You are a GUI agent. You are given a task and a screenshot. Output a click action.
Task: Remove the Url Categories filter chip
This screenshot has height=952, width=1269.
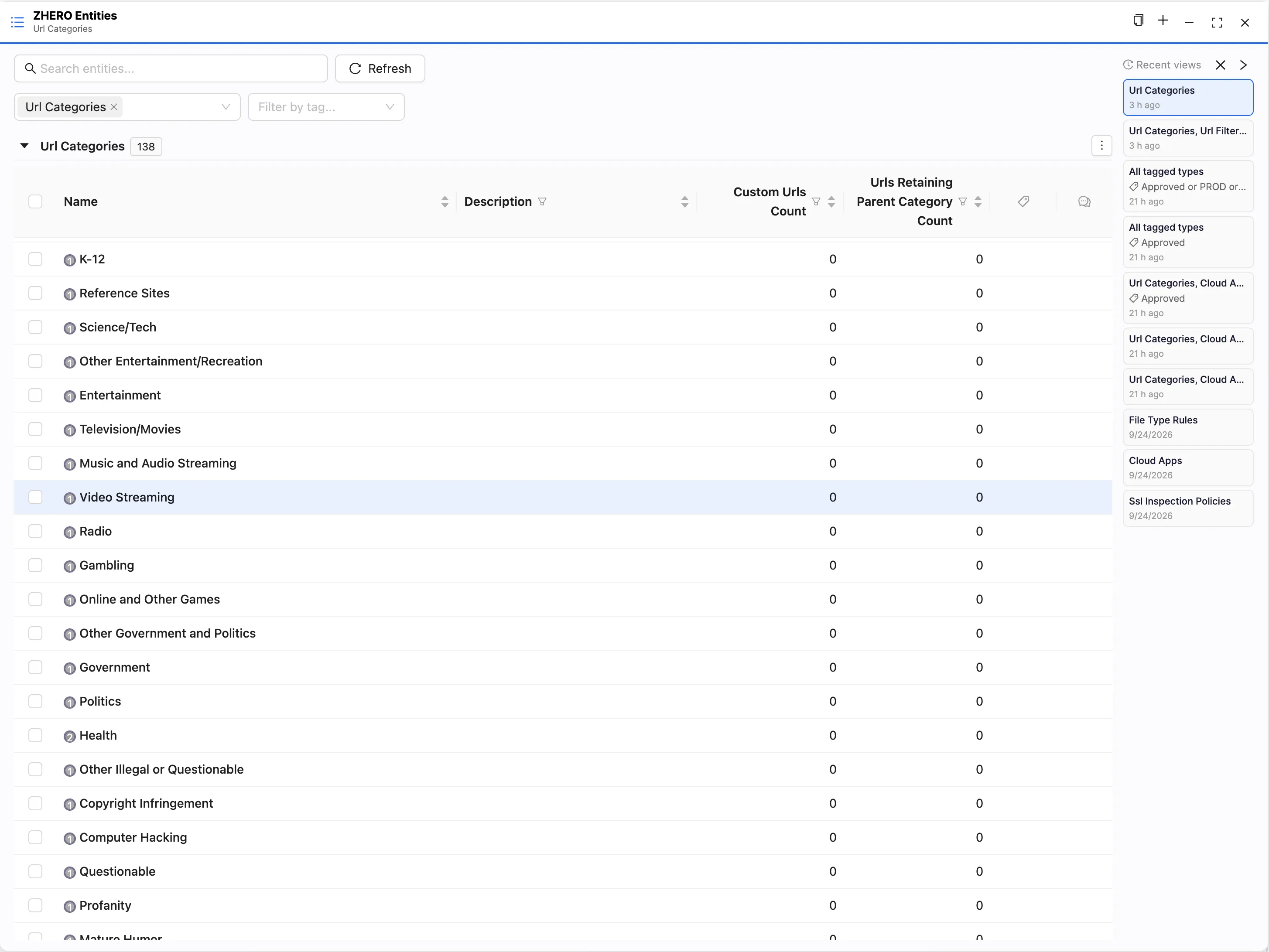tap(113, 107)
